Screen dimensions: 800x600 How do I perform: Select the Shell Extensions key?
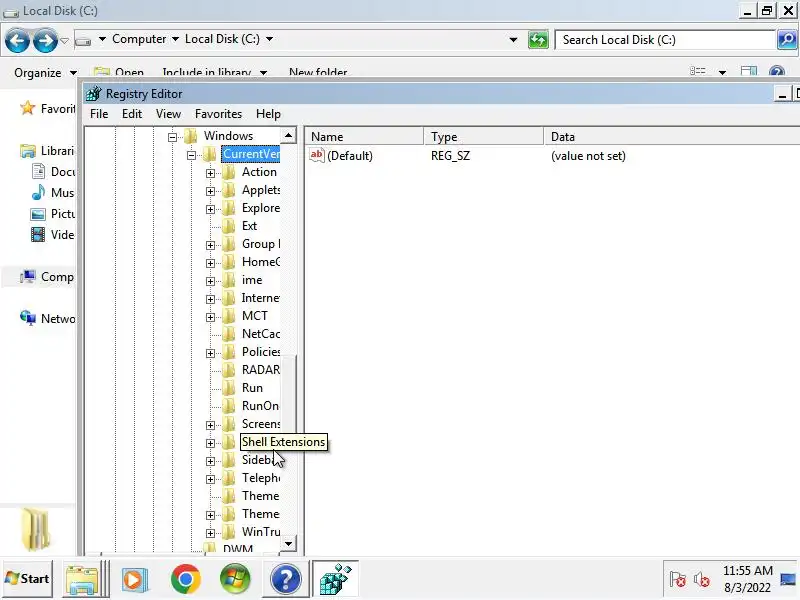coord(283,442)
